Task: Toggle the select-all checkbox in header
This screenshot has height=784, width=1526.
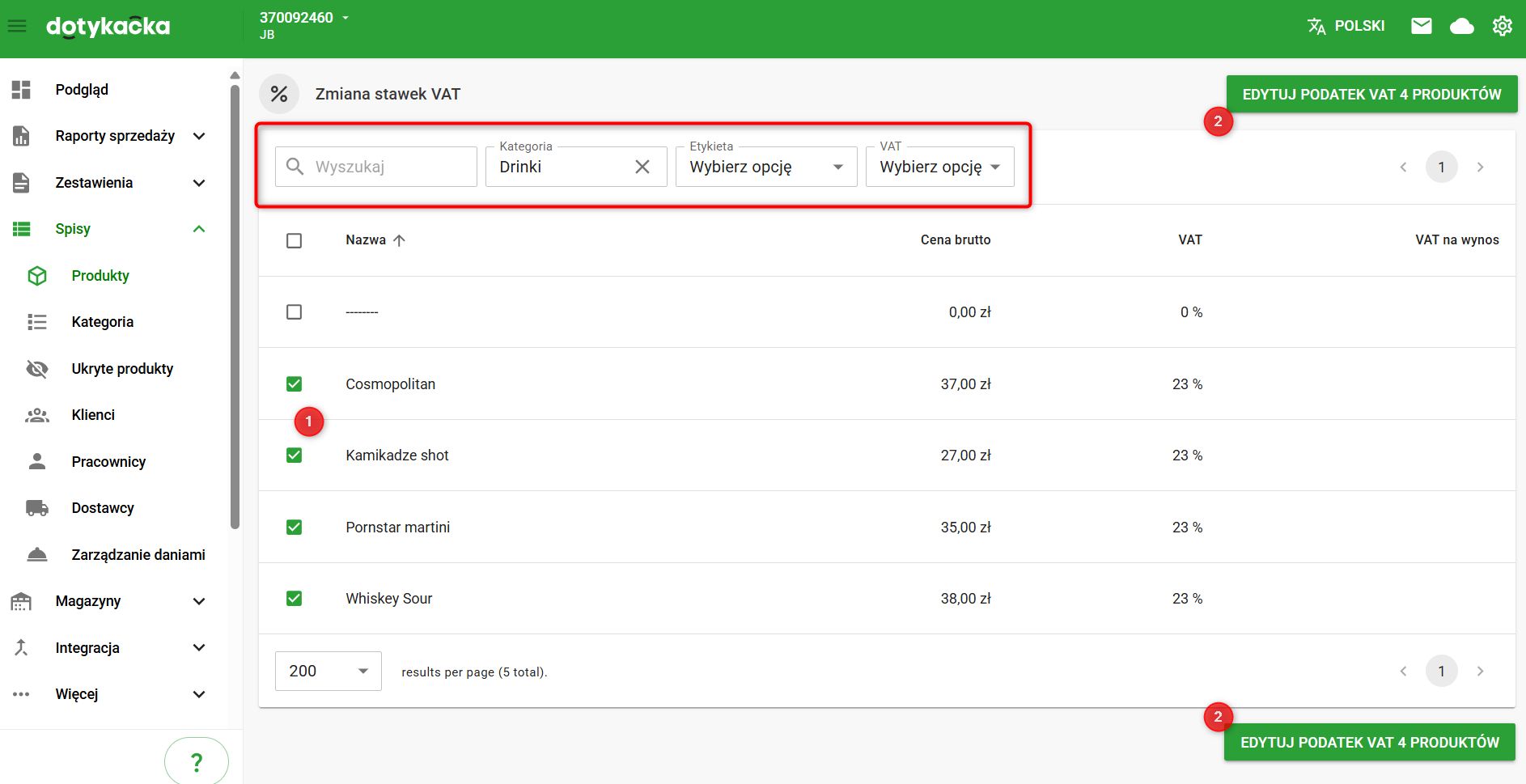Action: [295, 241]
